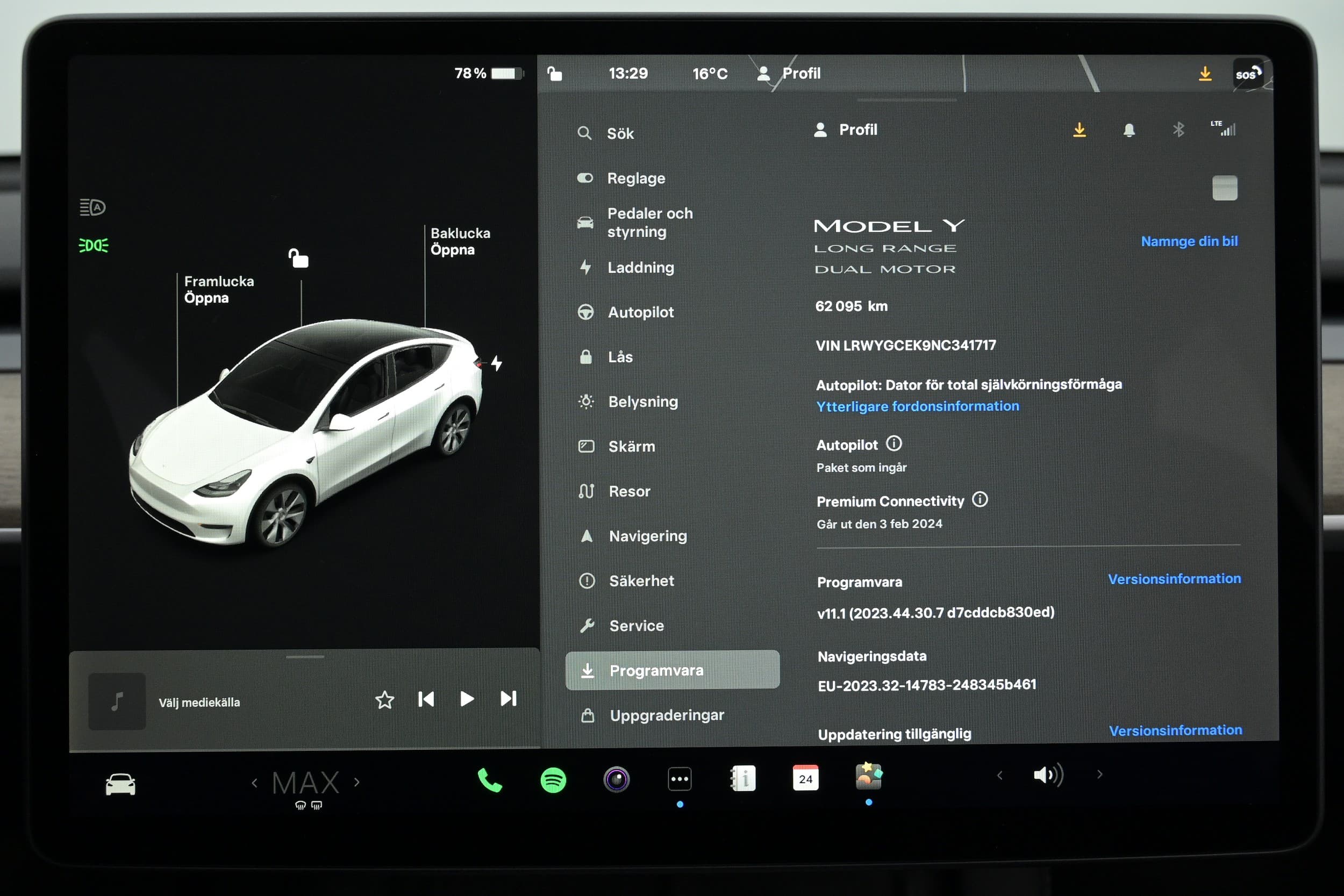
Task: Tap Framlucka Öppna to open the frunk
Action: 219,290
